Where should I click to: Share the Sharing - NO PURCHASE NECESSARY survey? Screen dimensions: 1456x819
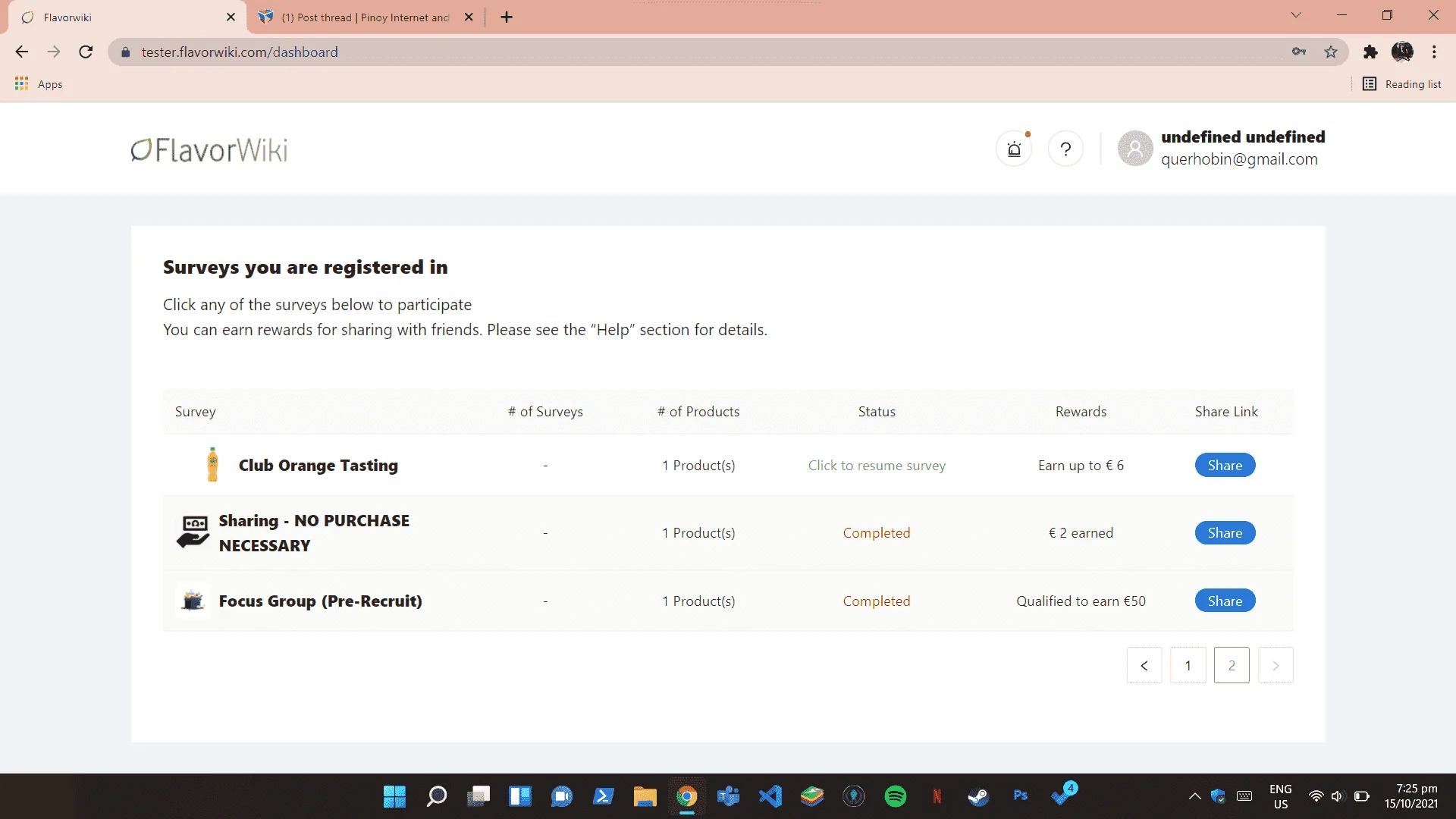pyautogui.click(x=1225, y=532)
